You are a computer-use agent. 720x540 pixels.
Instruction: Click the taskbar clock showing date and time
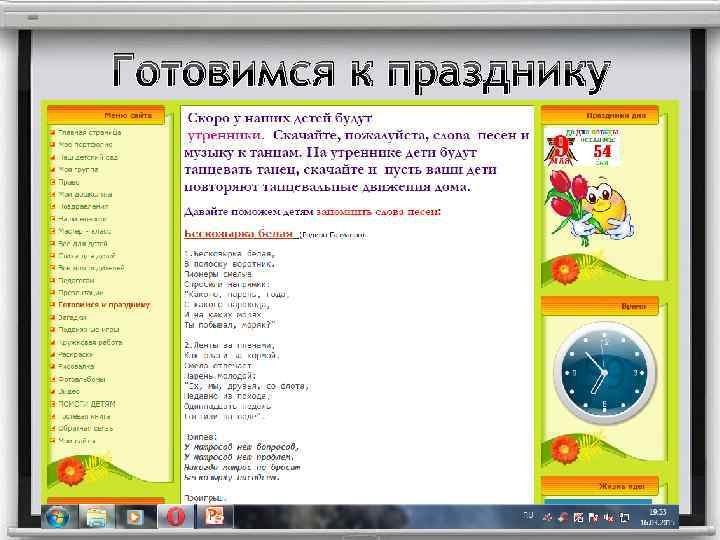(x=658, y=517)
